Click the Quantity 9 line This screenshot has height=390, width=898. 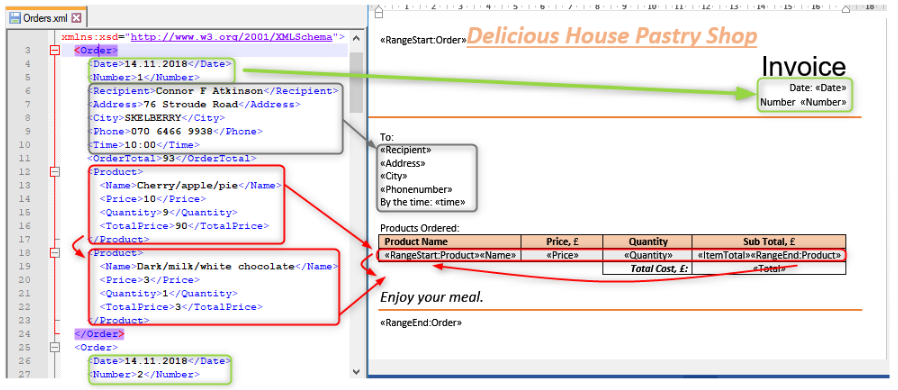click(168, 212)
